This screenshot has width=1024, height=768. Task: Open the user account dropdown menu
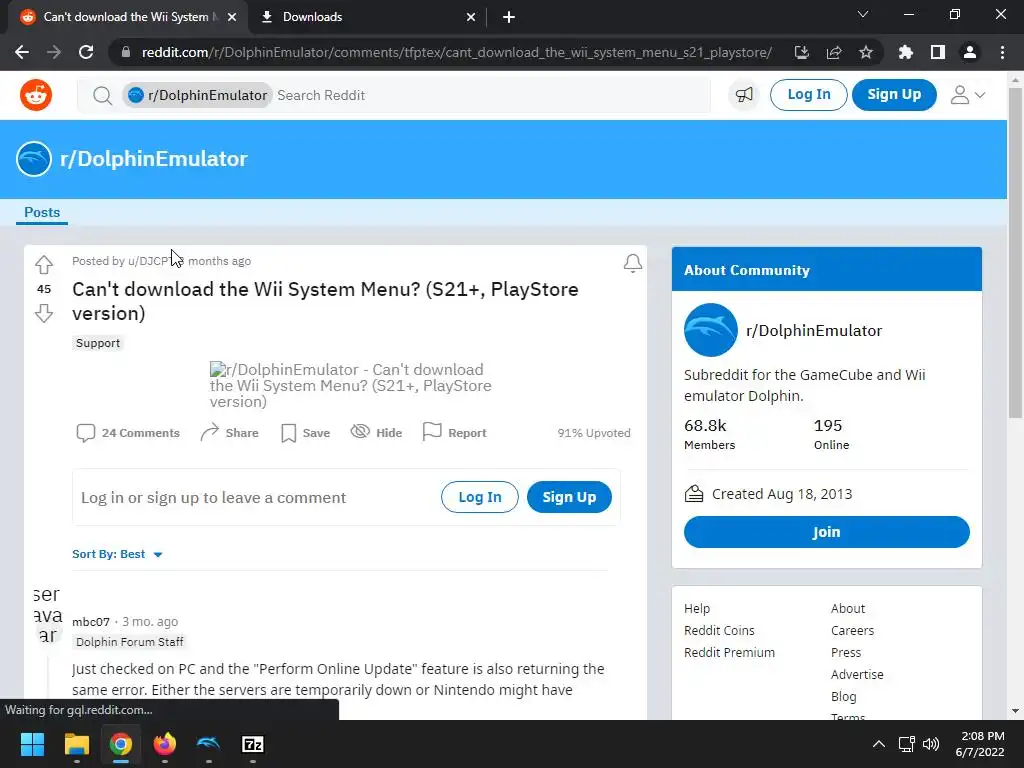pyautogui.click(x=968, y=95)
